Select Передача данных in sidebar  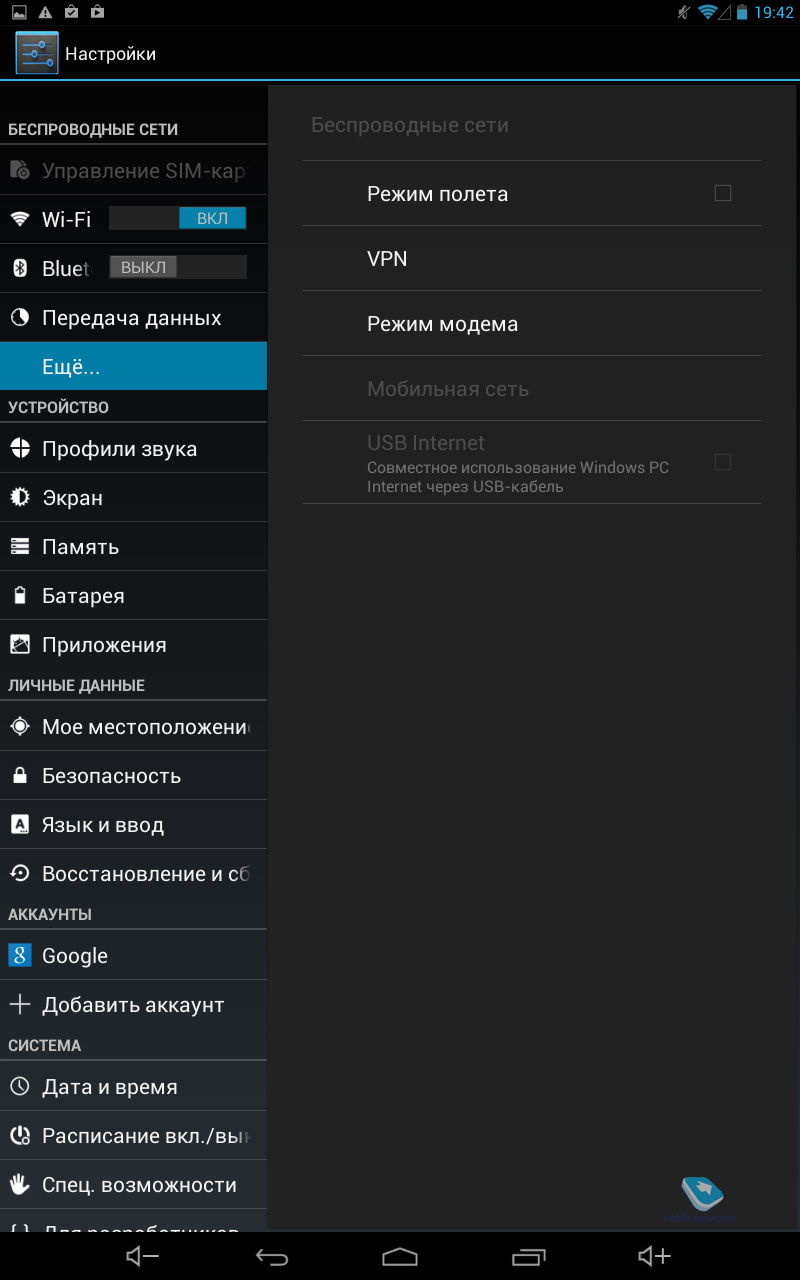[133, 318]
